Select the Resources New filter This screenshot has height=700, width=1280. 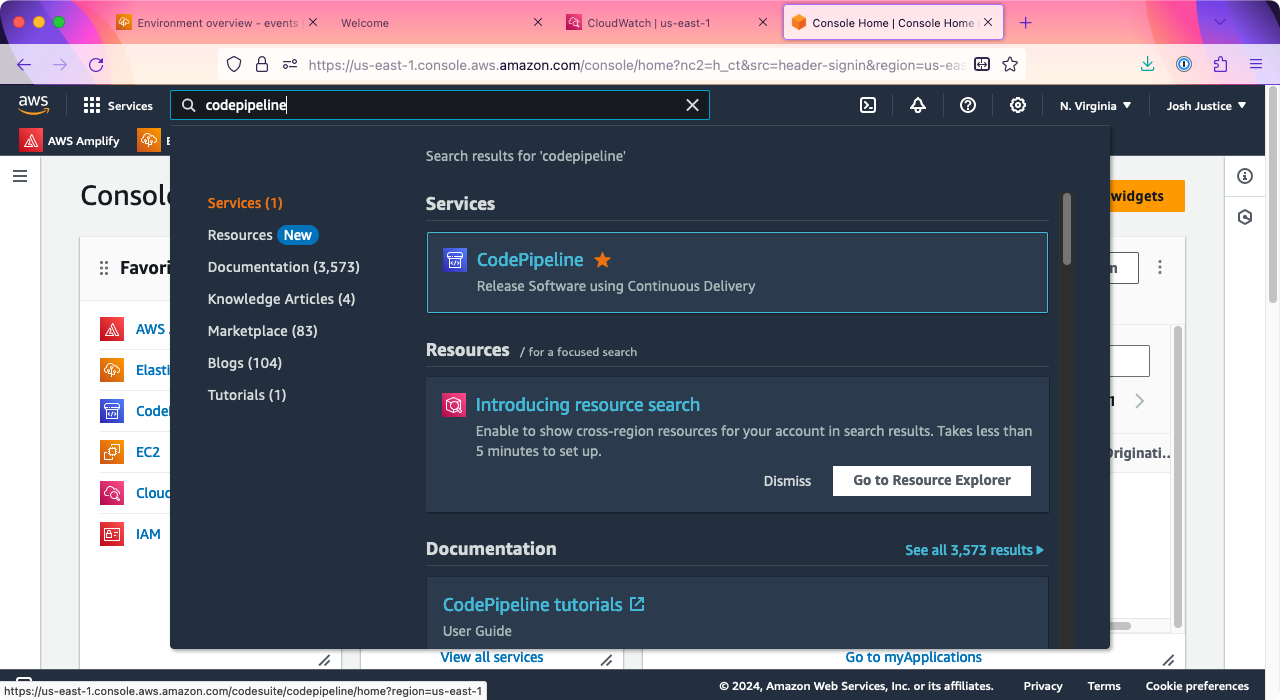(x=263, y=235)
